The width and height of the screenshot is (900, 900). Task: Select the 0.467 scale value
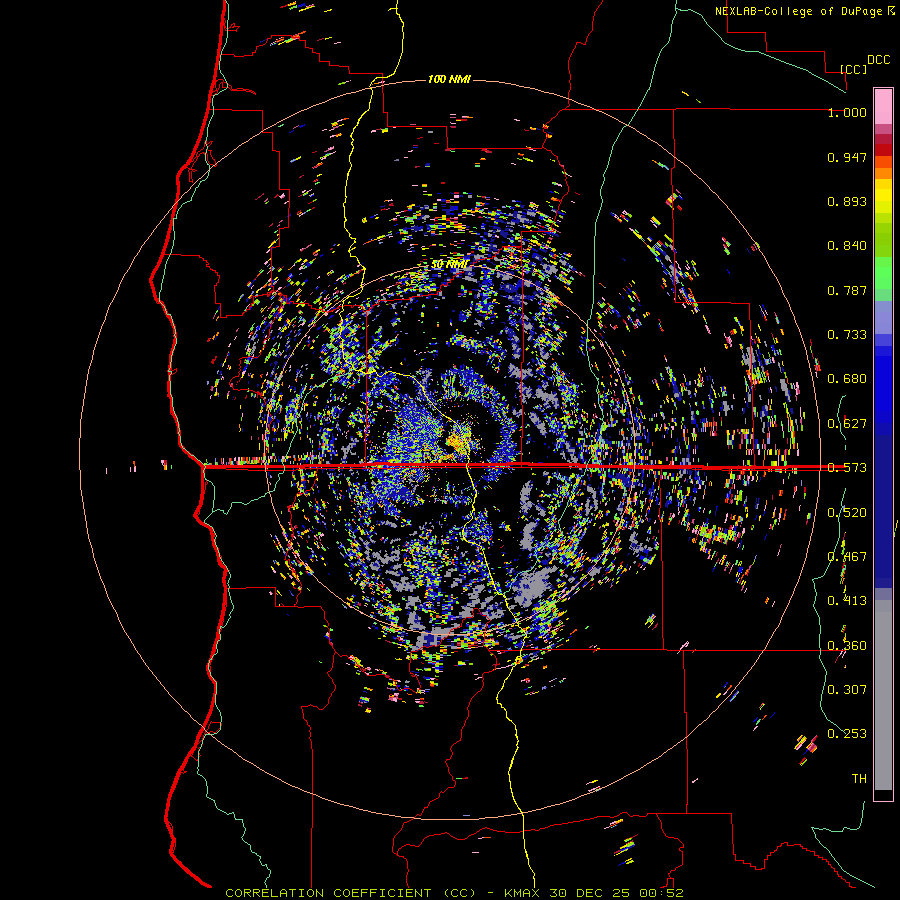(847, 557)
